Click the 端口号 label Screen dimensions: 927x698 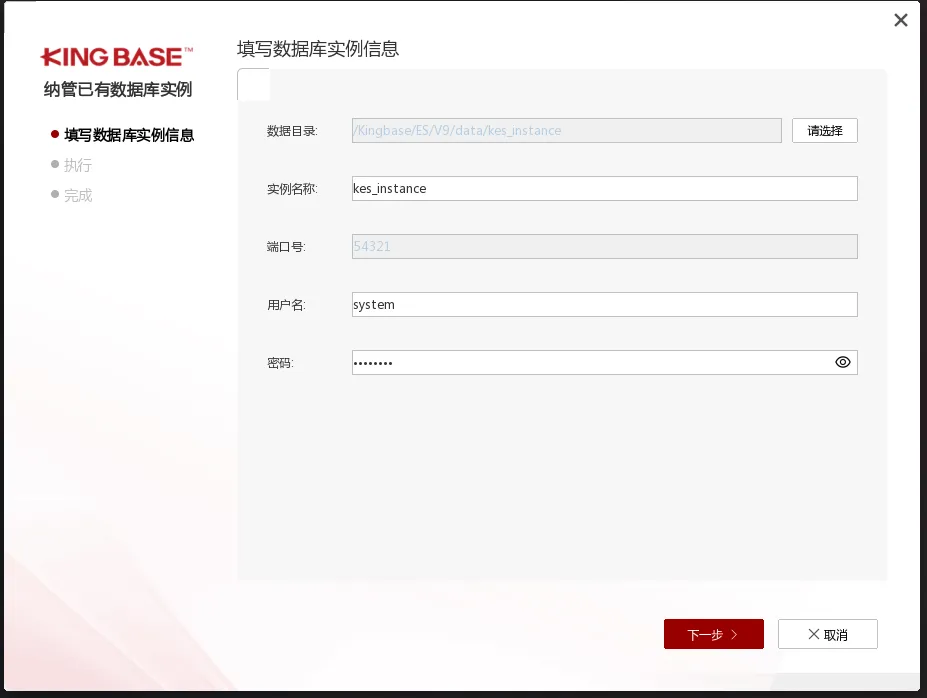click(286, 247)
